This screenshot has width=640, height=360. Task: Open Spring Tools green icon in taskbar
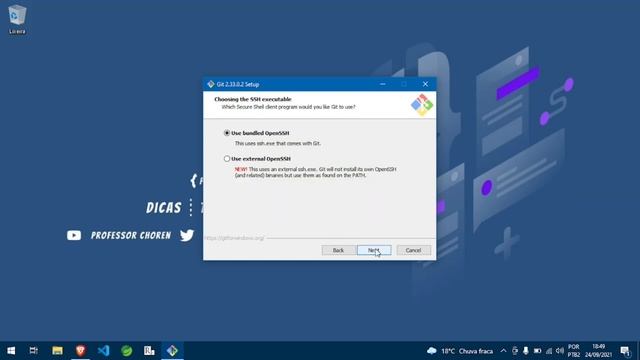(127, 351)
